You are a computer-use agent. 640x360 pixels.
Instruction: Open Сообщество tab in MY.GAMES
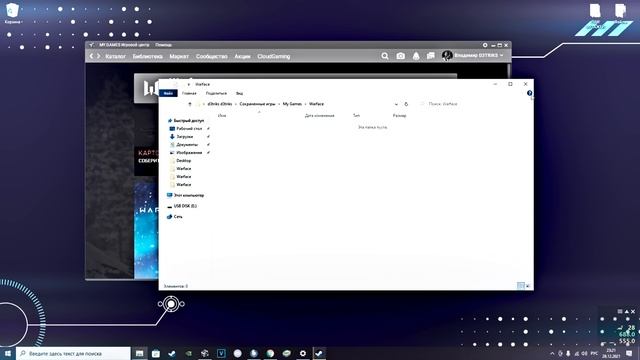[211, 56]
